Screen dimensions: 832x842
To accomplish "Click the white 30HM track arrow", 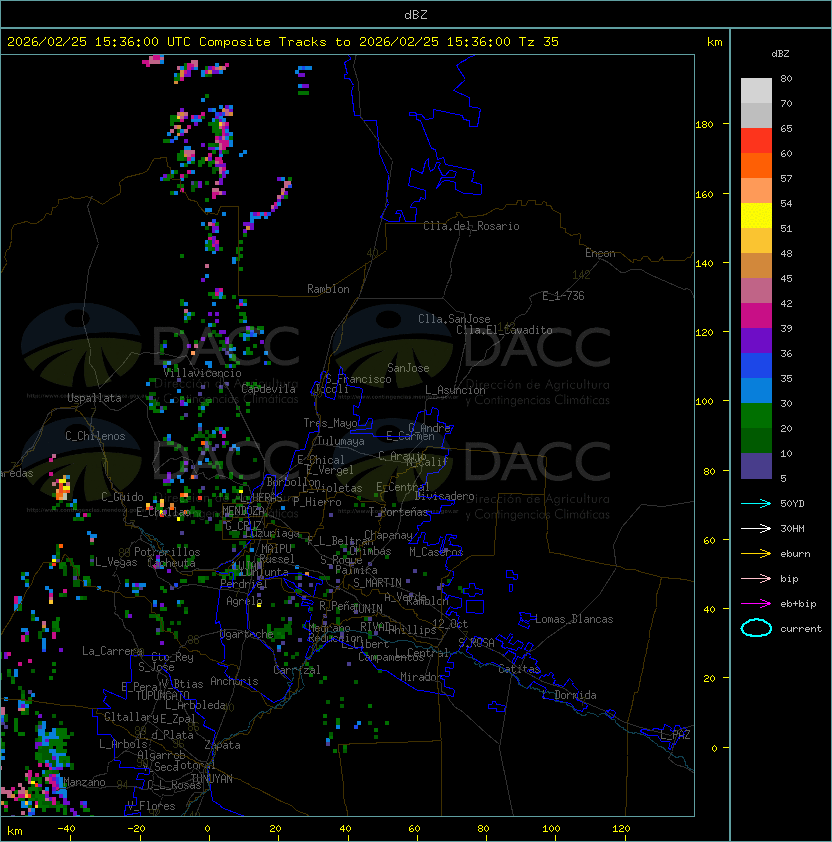I will tap(756, 528).
